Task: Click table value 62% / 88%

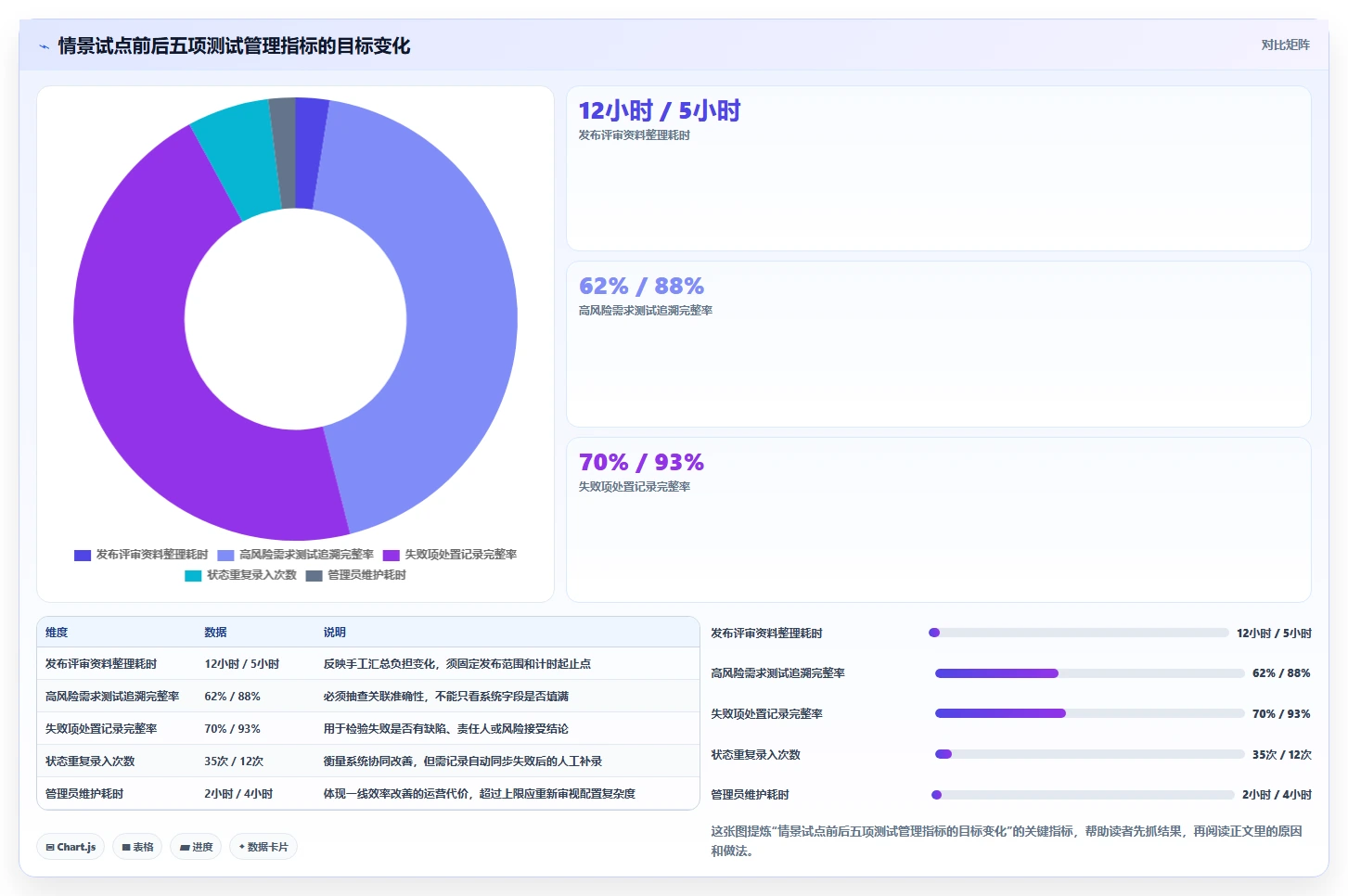Action: click(x=232, y=697)
